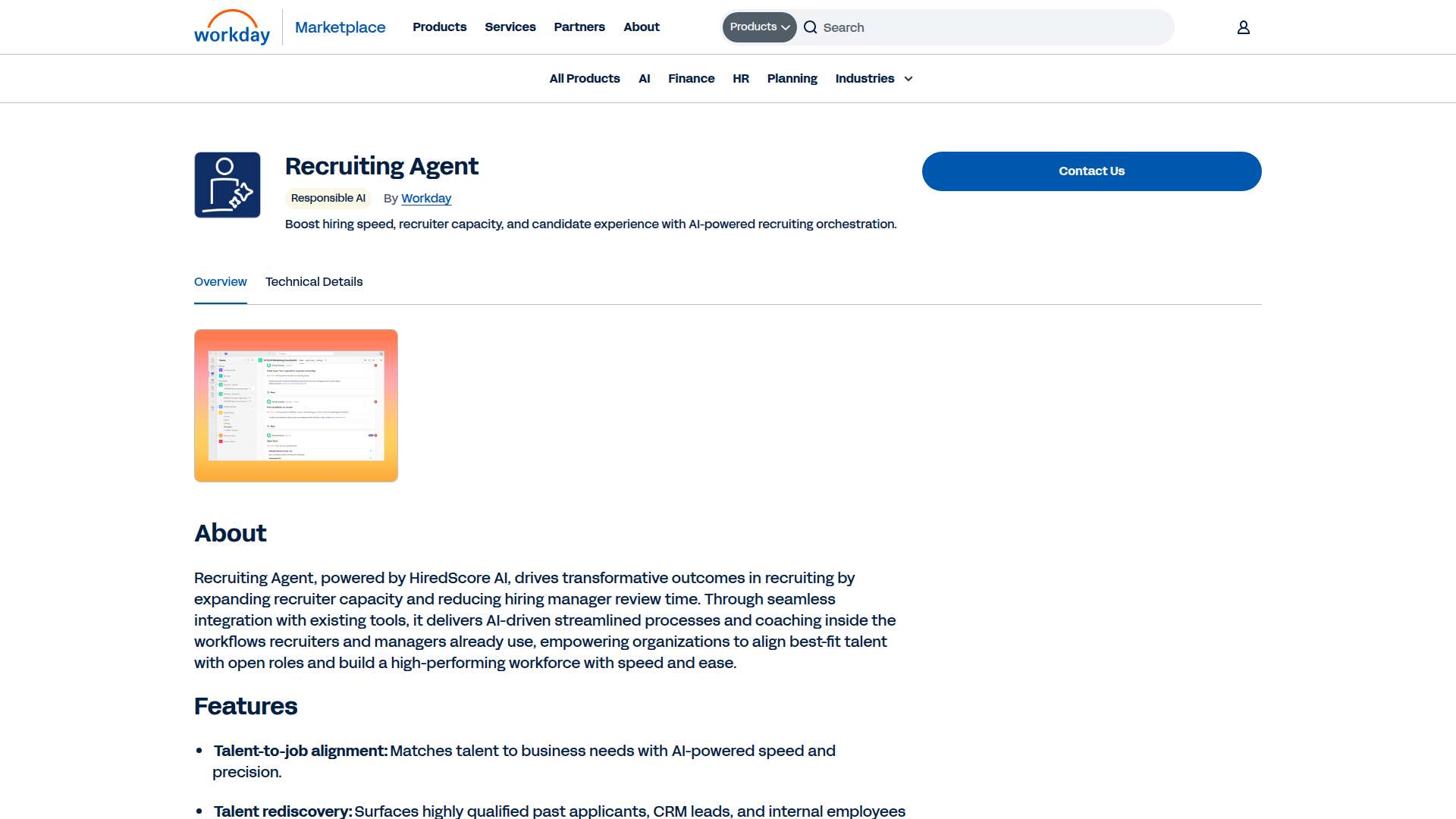Click the Contact Us button
The image size is (1456, 819).
(x=1092, y=171)
